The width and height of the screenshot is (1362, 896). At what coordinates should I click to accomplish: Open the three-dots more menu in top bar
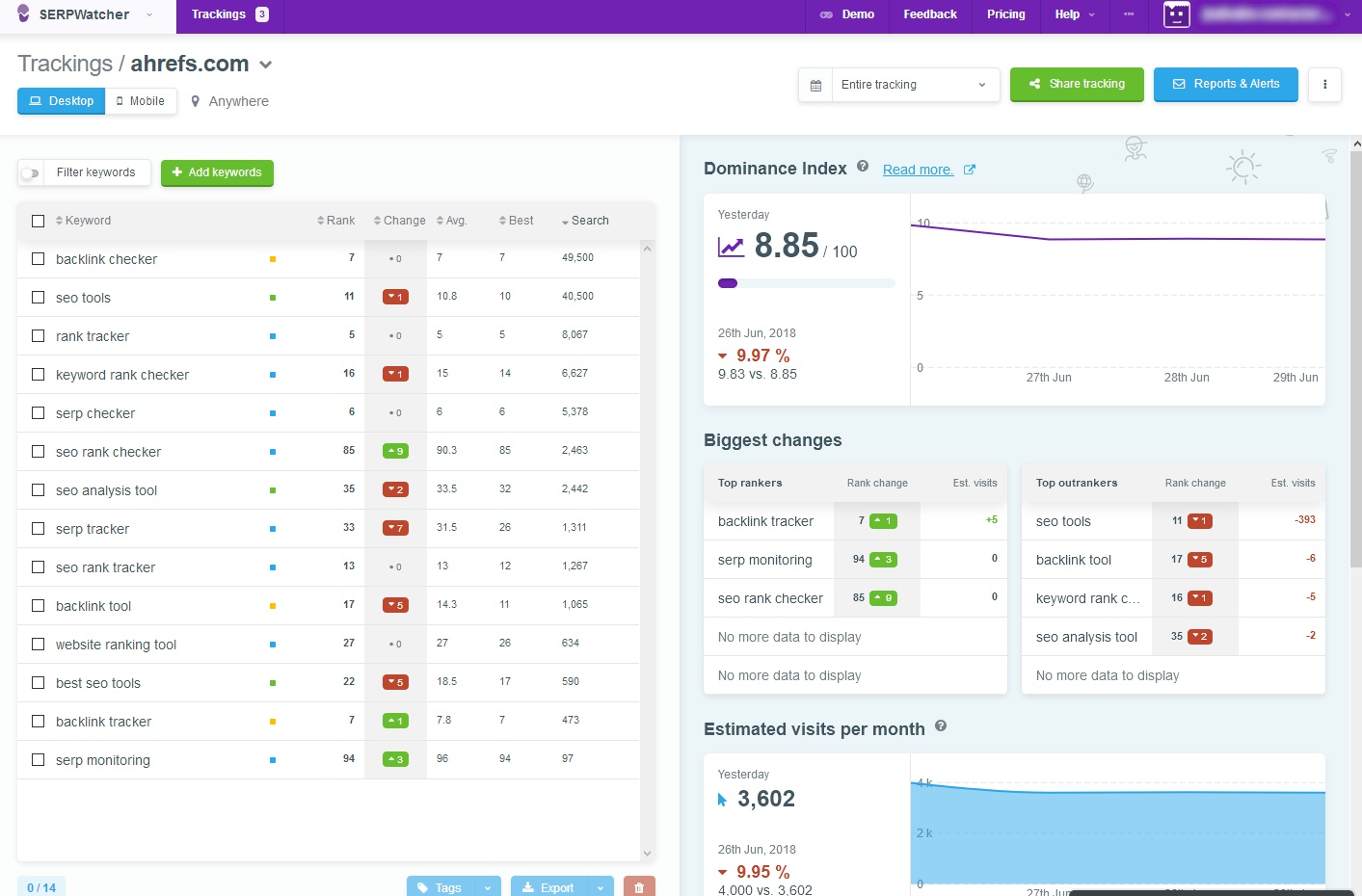(x=1129, y=14)
